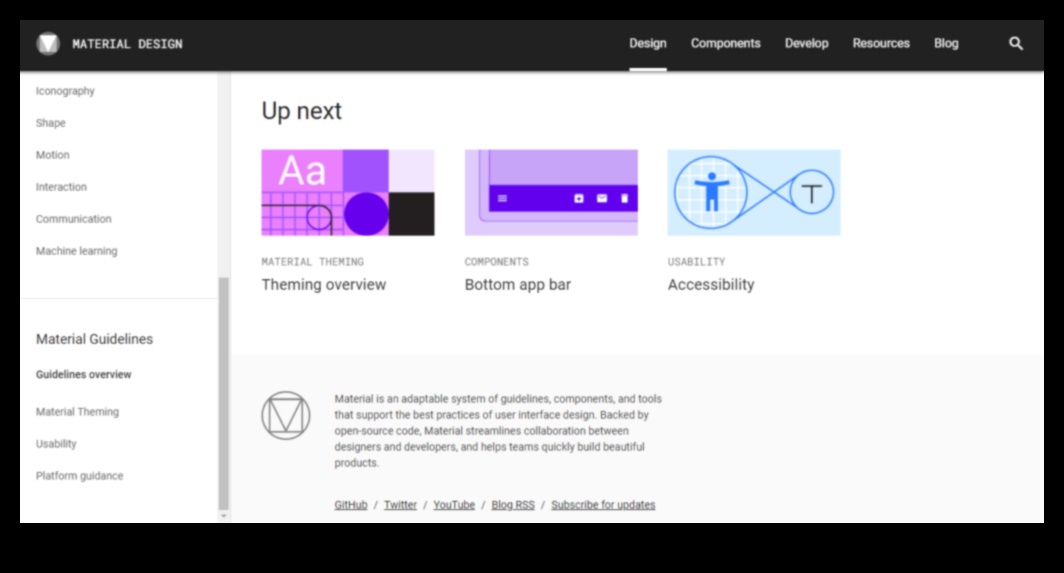1064x573 pixels.
Task: Open the Accessibility thumbnail image
Action: pos(754,193)
